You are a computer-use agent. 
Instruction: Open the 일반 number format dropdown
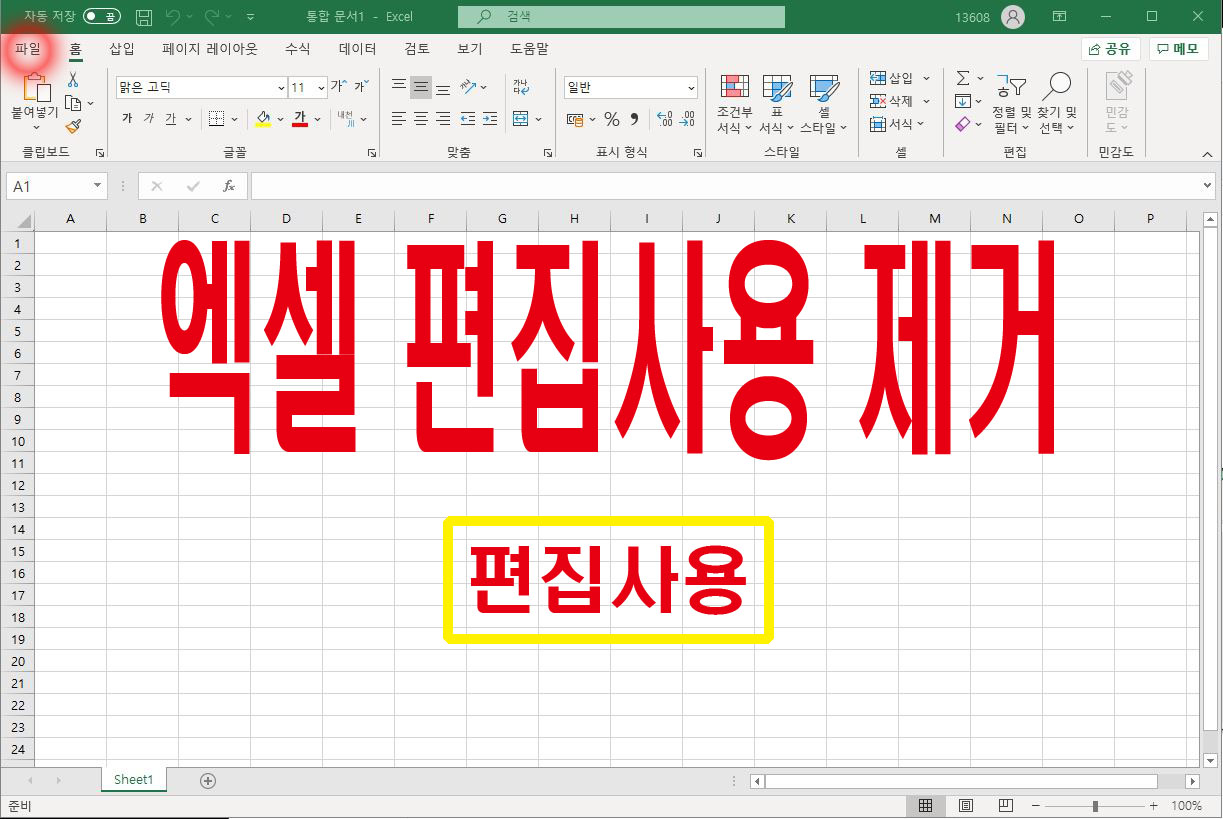coord(691,88)
